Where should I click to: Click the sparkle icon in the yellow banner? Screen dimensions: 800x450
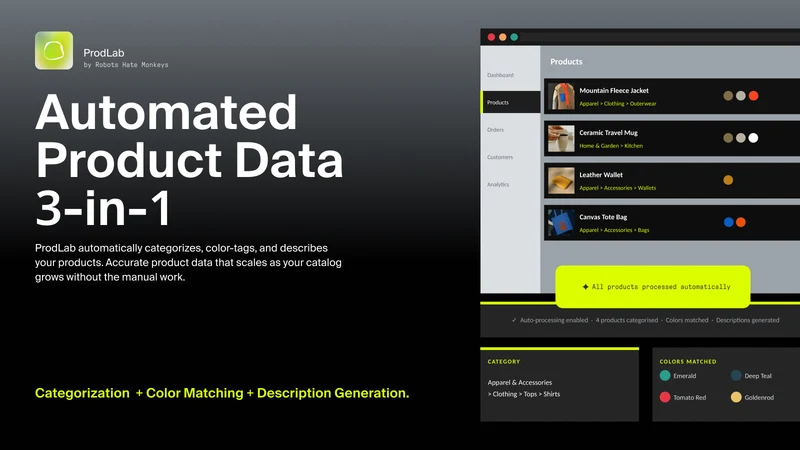coord(585,287)
